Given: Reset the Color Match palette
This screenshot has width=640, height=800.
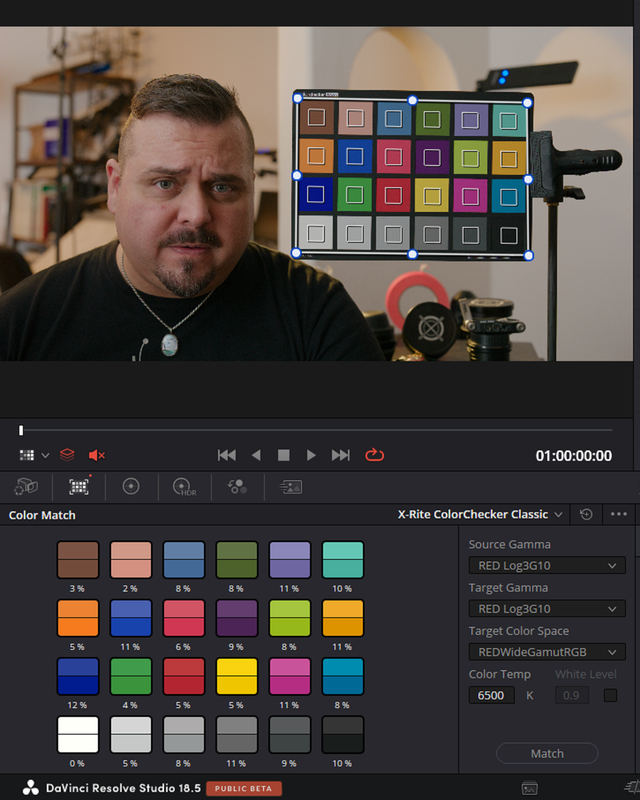Looking at the screenshot, I should click(x=586, y=514).
